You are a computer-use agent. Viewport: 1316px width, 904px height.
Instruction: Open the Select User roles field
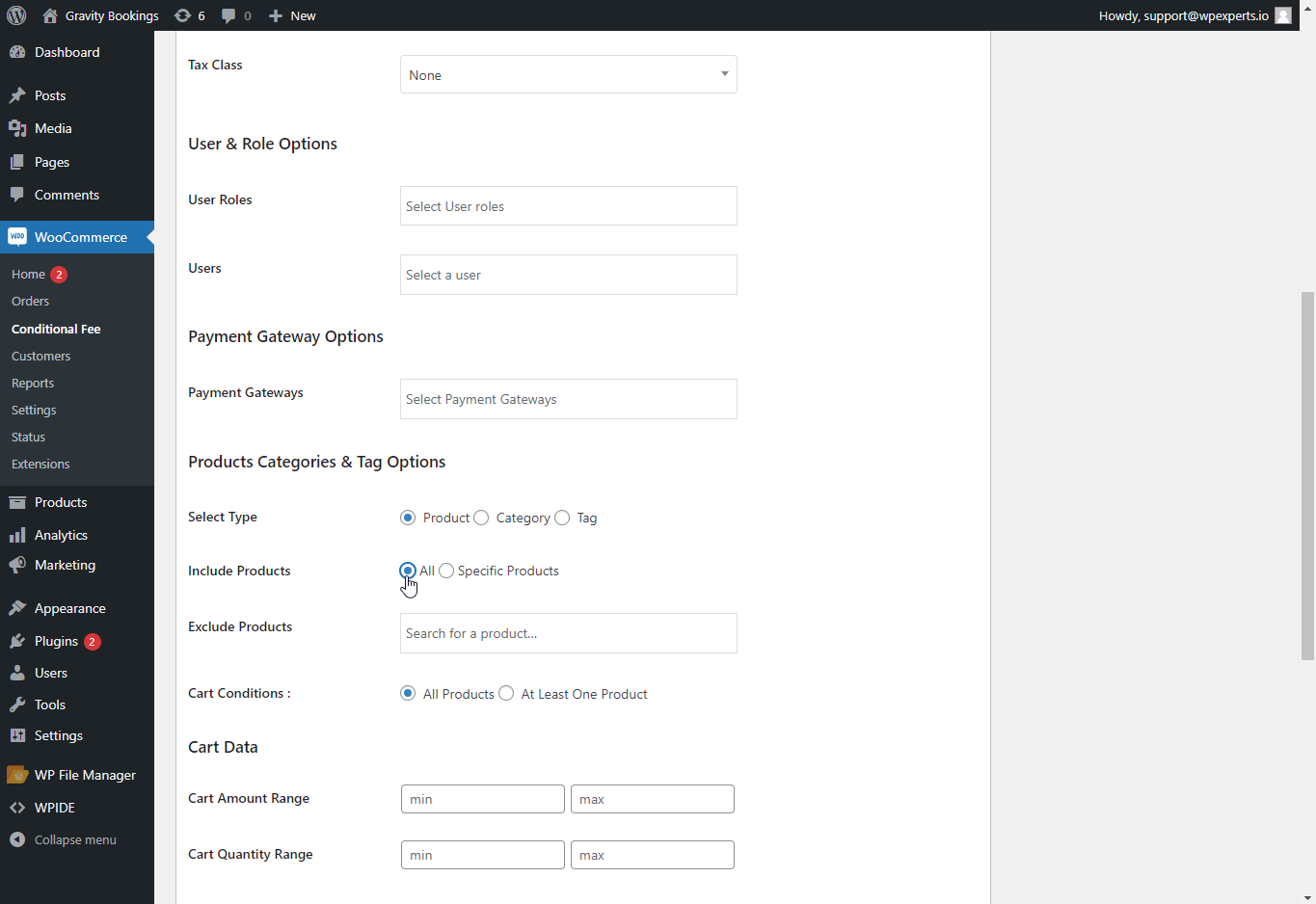coord(569,206)
